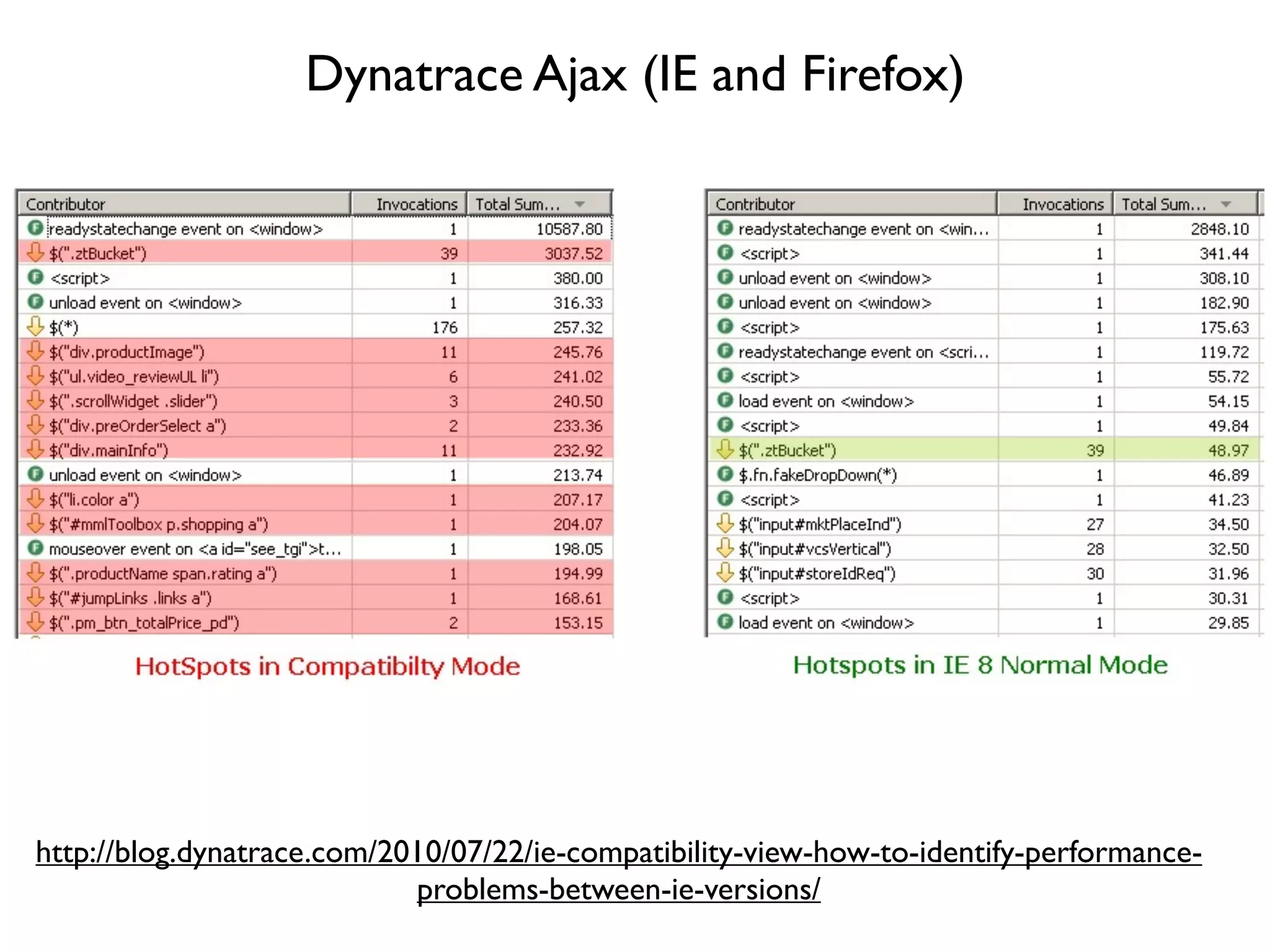Select the total 10587.80 cell
Image resolution: width=1270 pixels, height=952 pixels.
coord(569,229)
